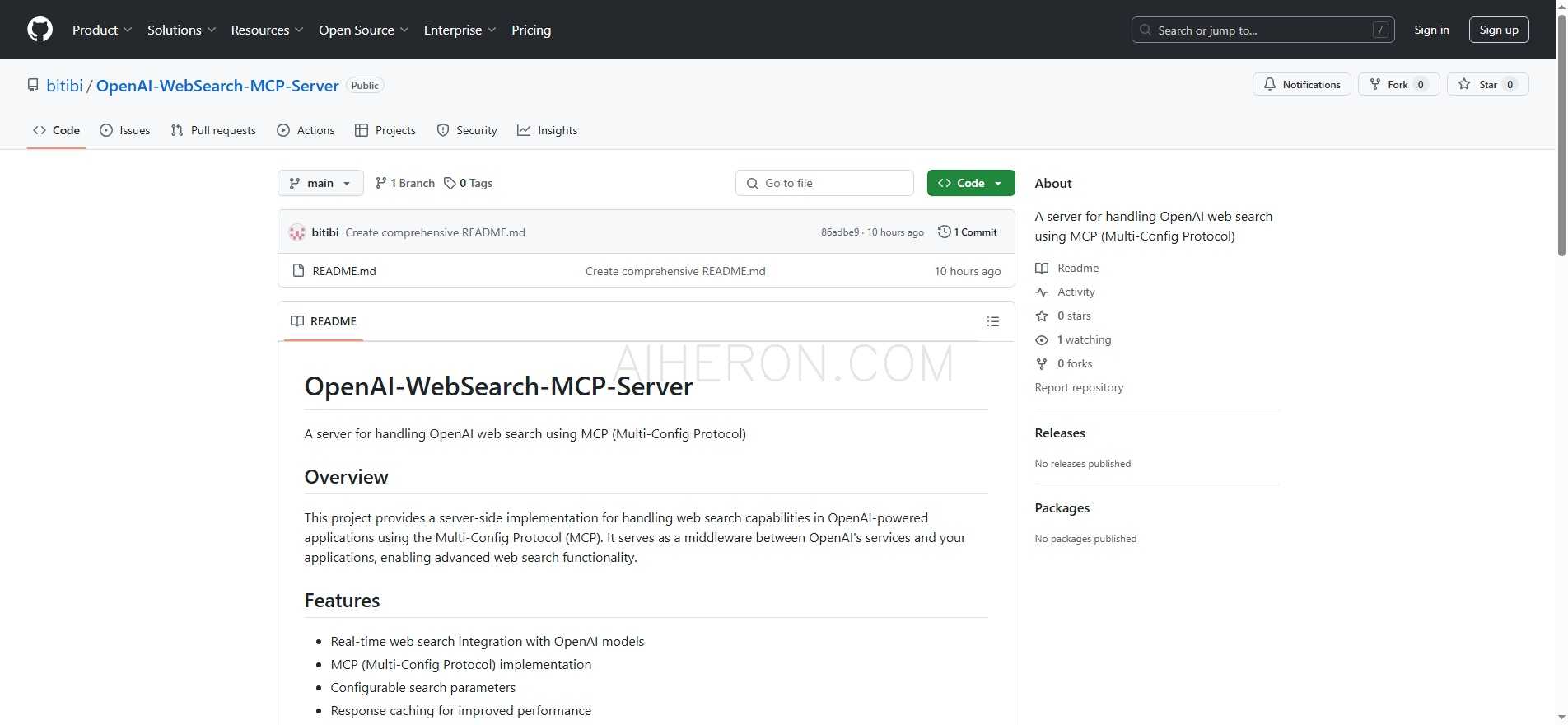Click the '10 hours ago' timestamp in README.md row
This screenshot has height=725, width=1568.
pos(968,271)
